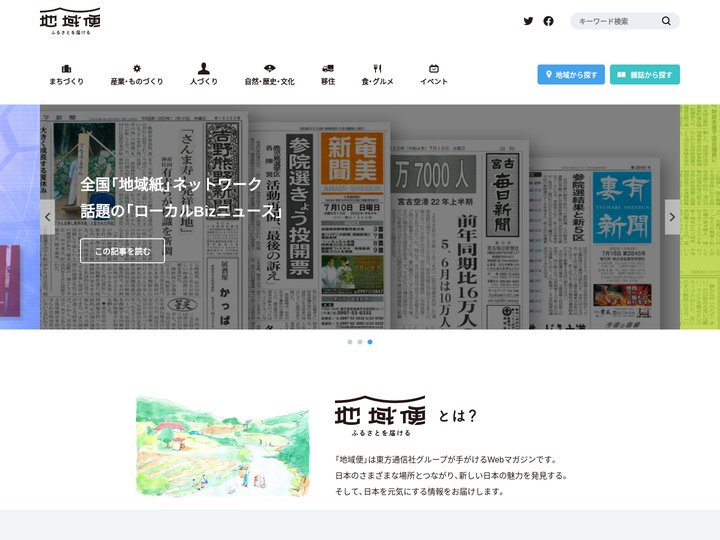Image resolution: width=720 pixels, height=540 pixels.
Task: Click the green next slide preview
Action: coord(700,217)
